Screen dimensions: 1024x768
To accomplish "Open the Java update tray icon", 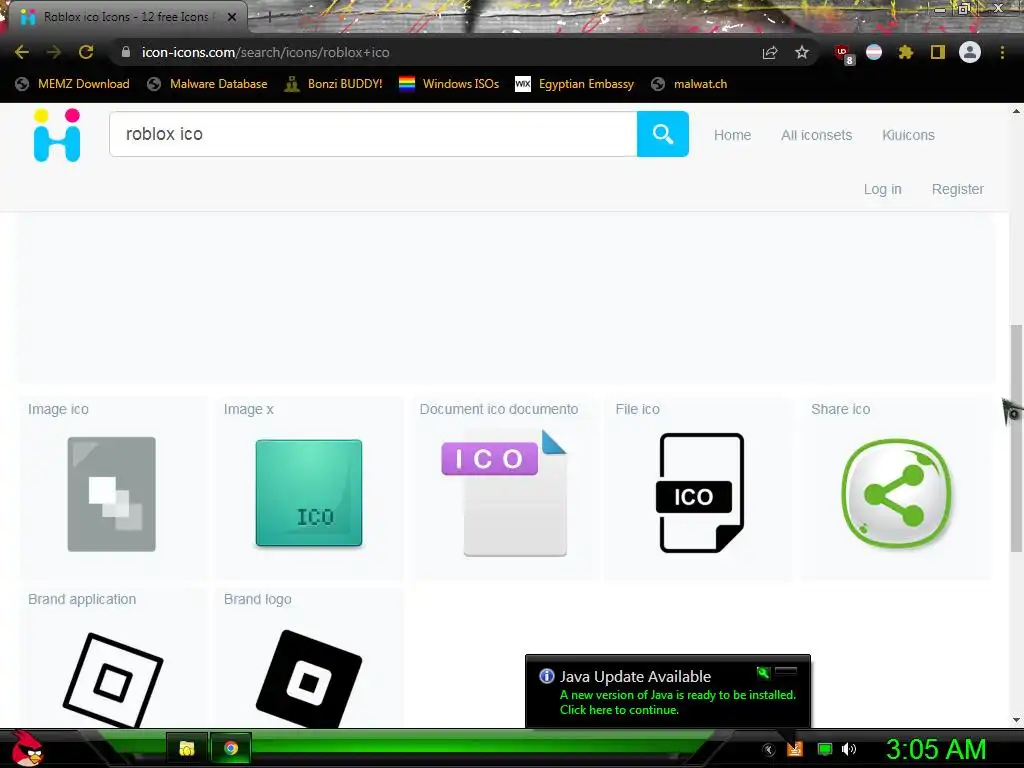I will [x=795, y=748].
